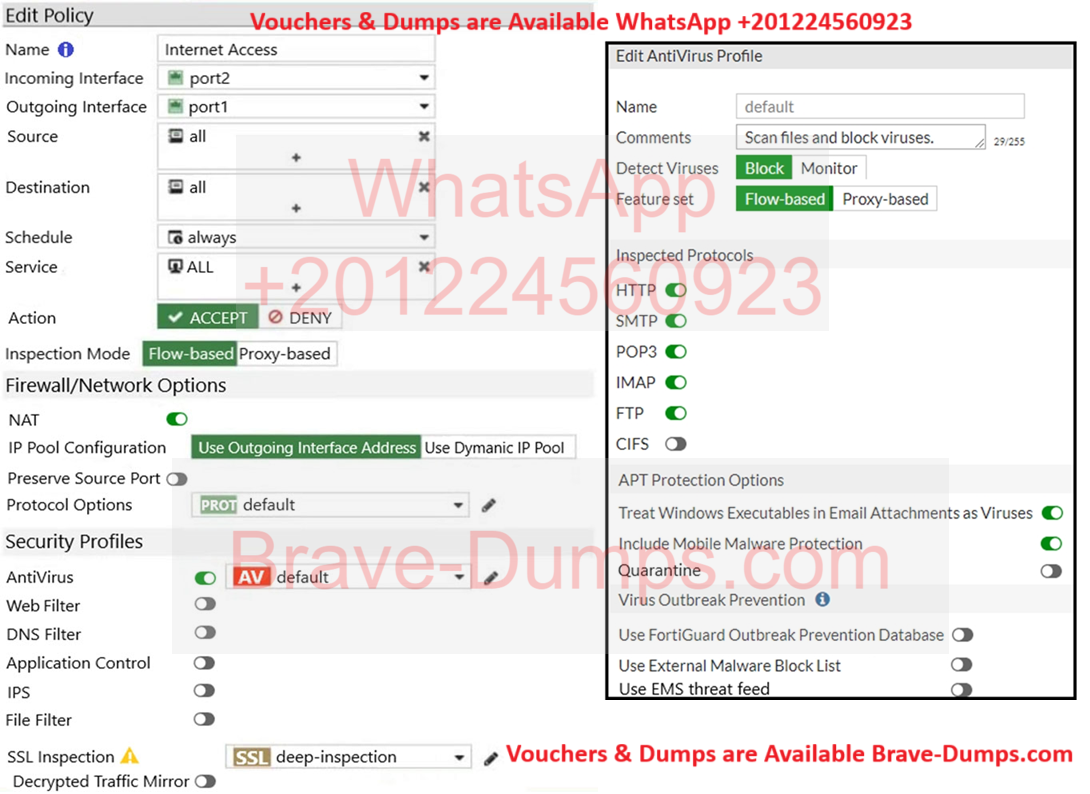Viewport: 1090px width, 794px height.
Task: Remove the 'all' entry from Source
Action: pos(424,137)
